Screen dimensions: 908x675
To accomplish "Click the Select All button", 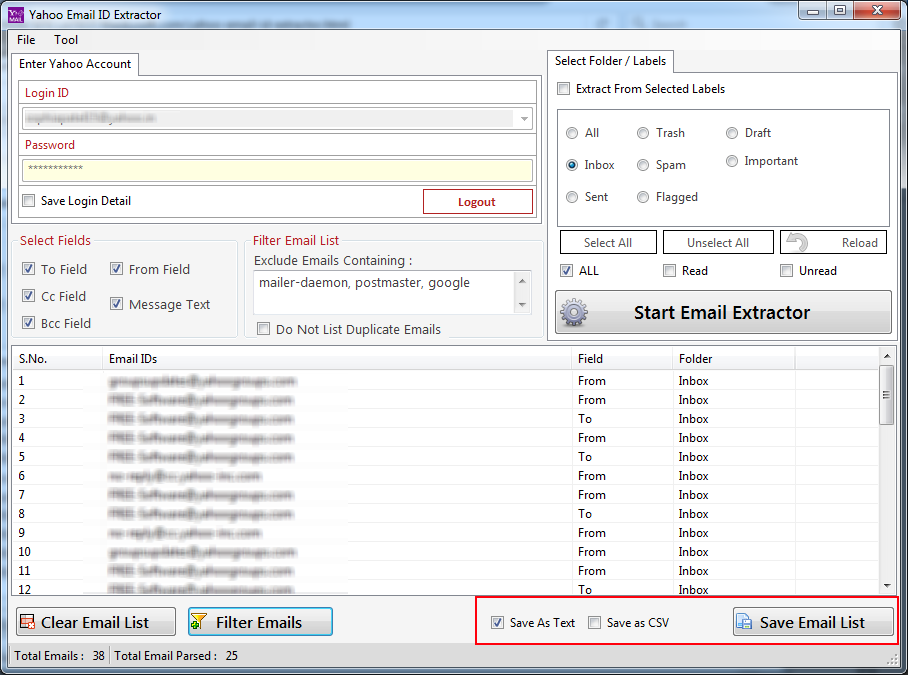I will [608, 243].
